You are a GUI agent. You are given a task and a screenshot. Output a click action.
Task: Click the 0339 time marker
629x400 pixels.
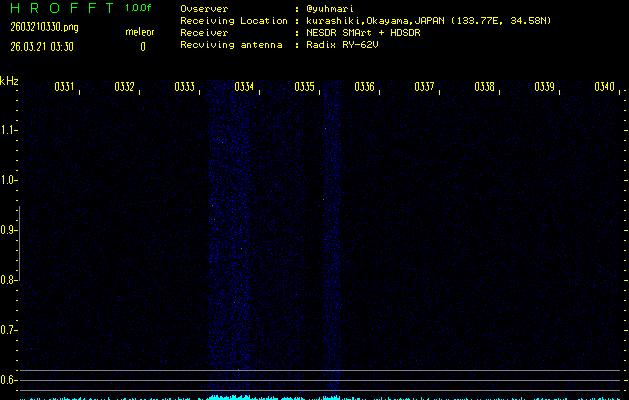click(x=544, y=87)
